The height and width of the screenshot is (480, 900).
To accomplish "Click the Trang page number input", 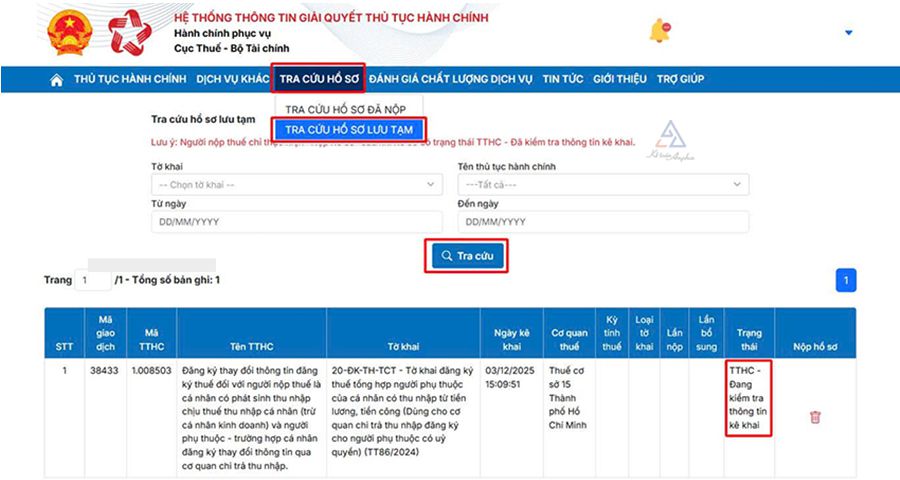I will (x=94, y=281).
